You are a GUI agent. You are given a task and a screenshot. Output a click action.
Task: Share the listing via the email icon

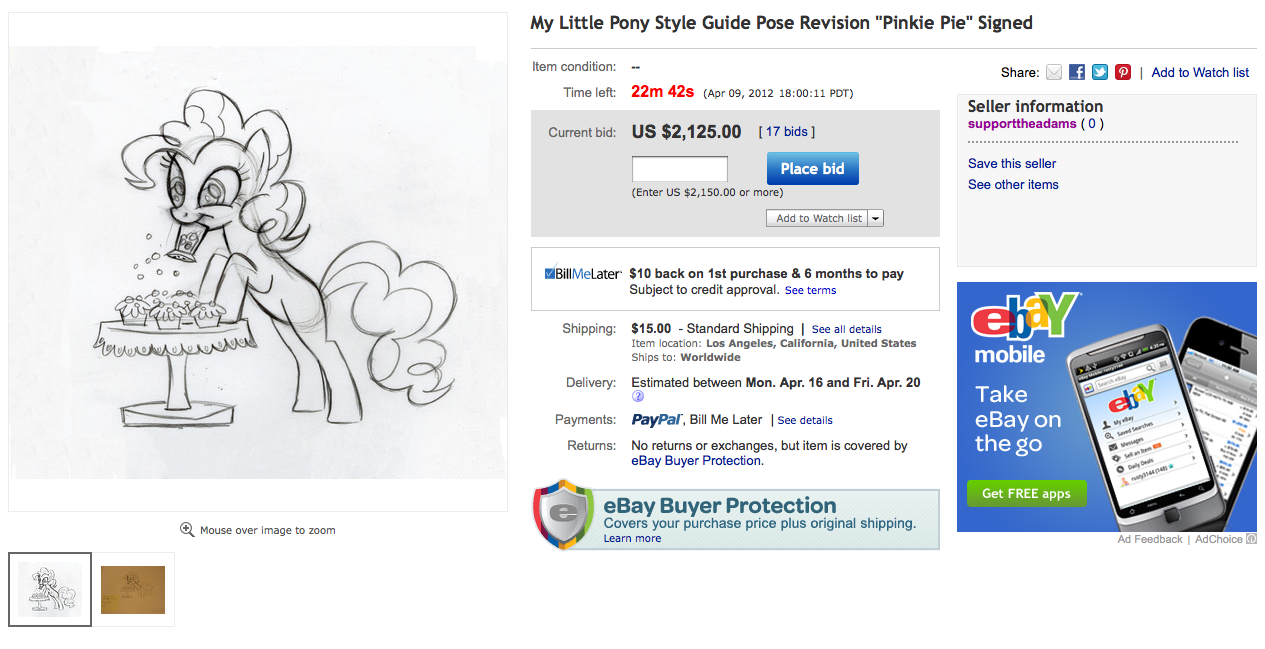[1054, 72]
